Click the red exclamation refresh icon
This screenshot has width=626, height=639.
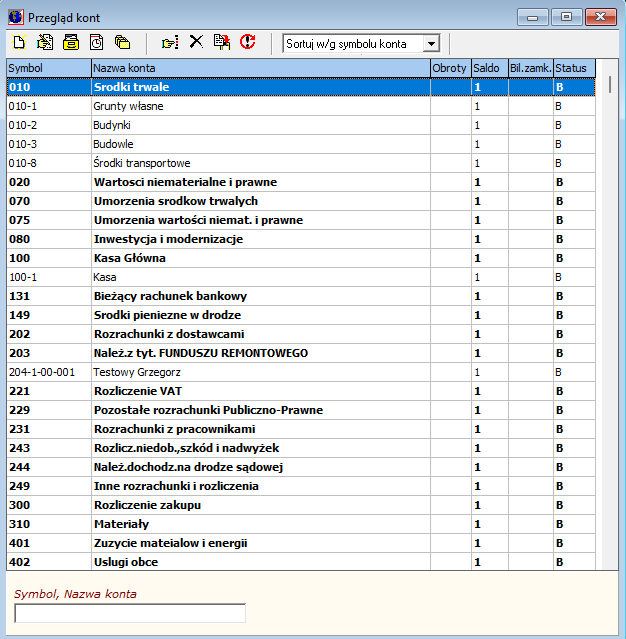point(247,42)
